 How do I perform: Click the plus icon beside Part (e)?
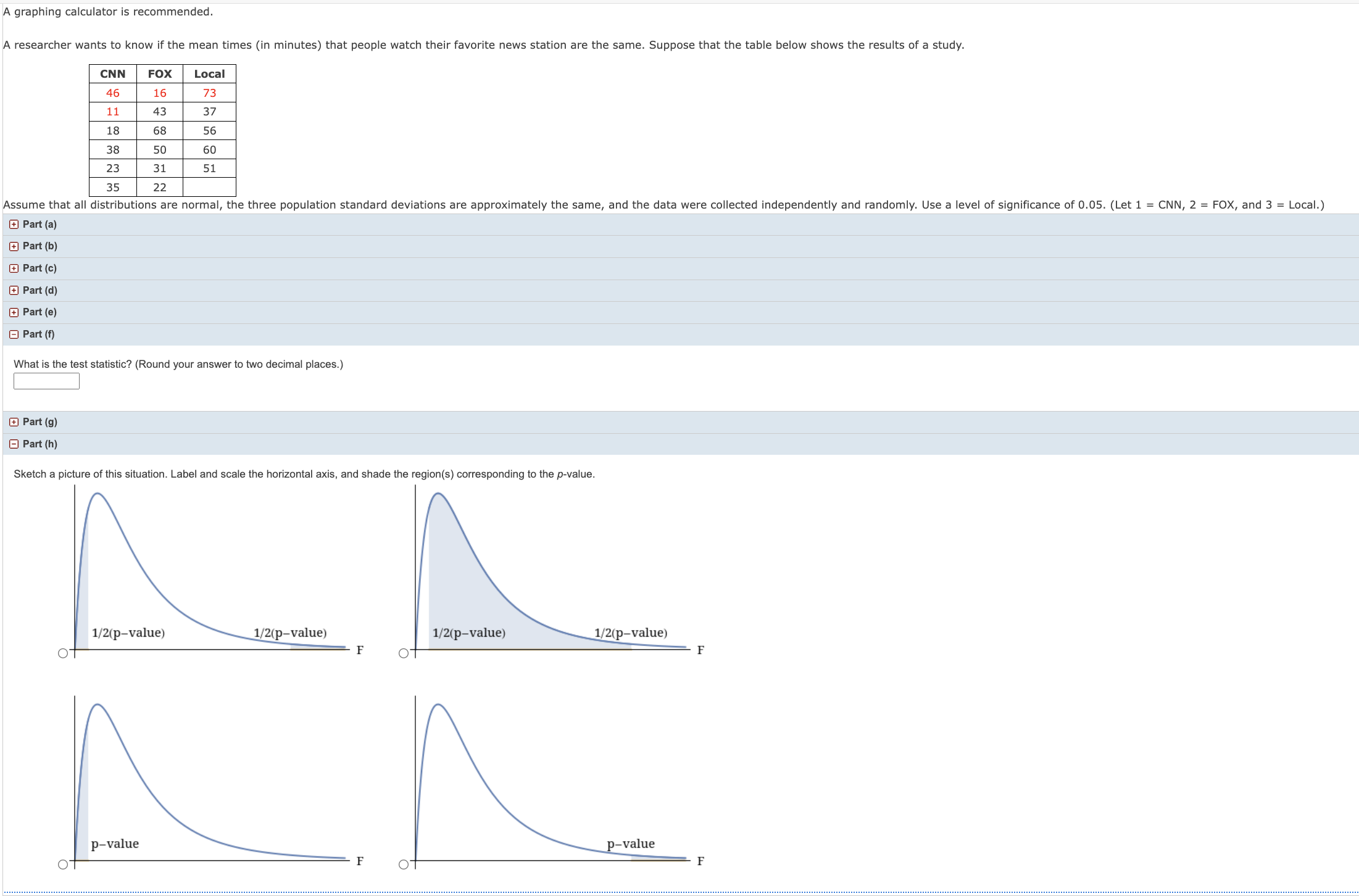[x=14, y=312]
